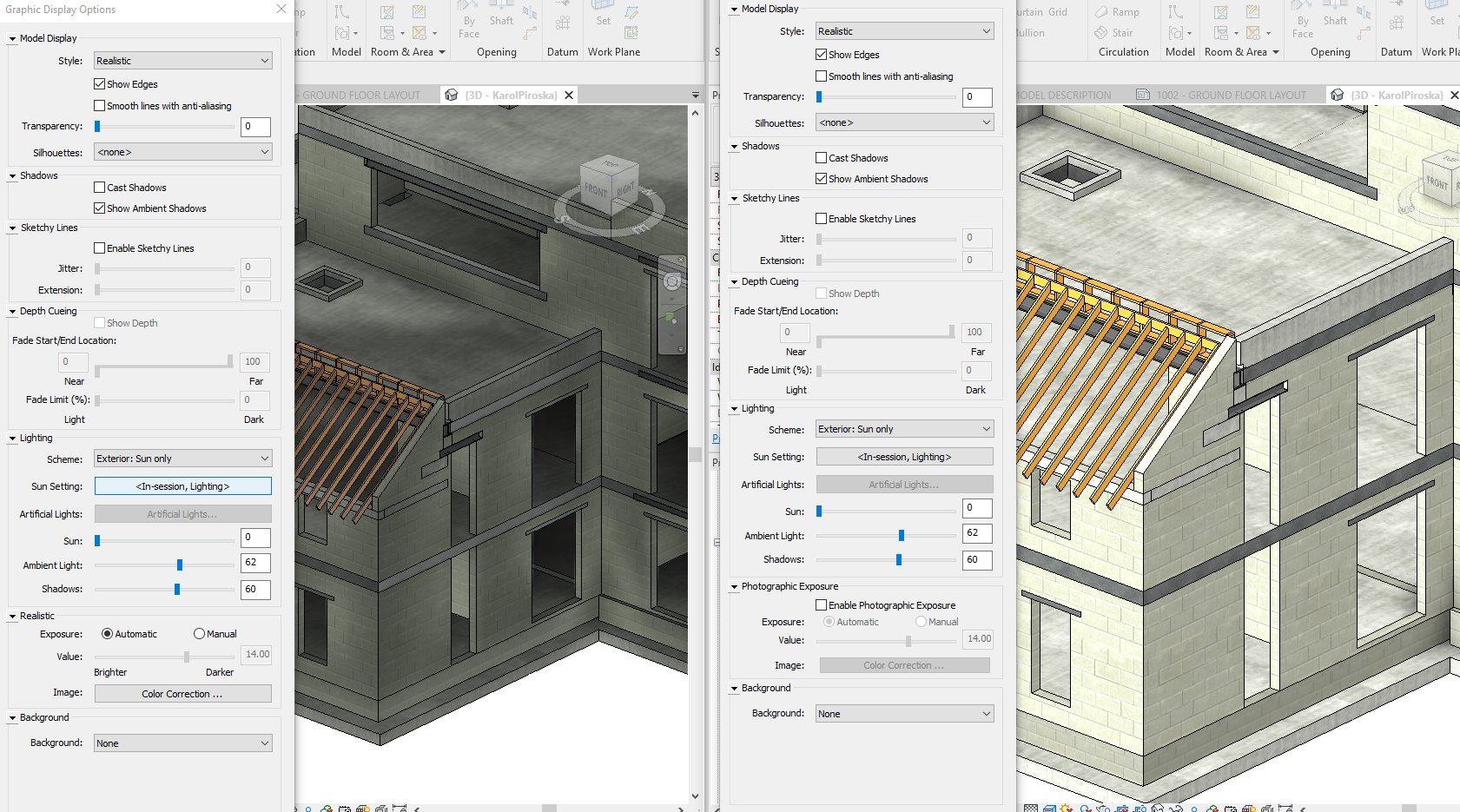The width and height of the screenshot is (1460, 812).
Task: Switch to the MODEL DESCRIPTION tab
Action: click(x=1064, y=96)
